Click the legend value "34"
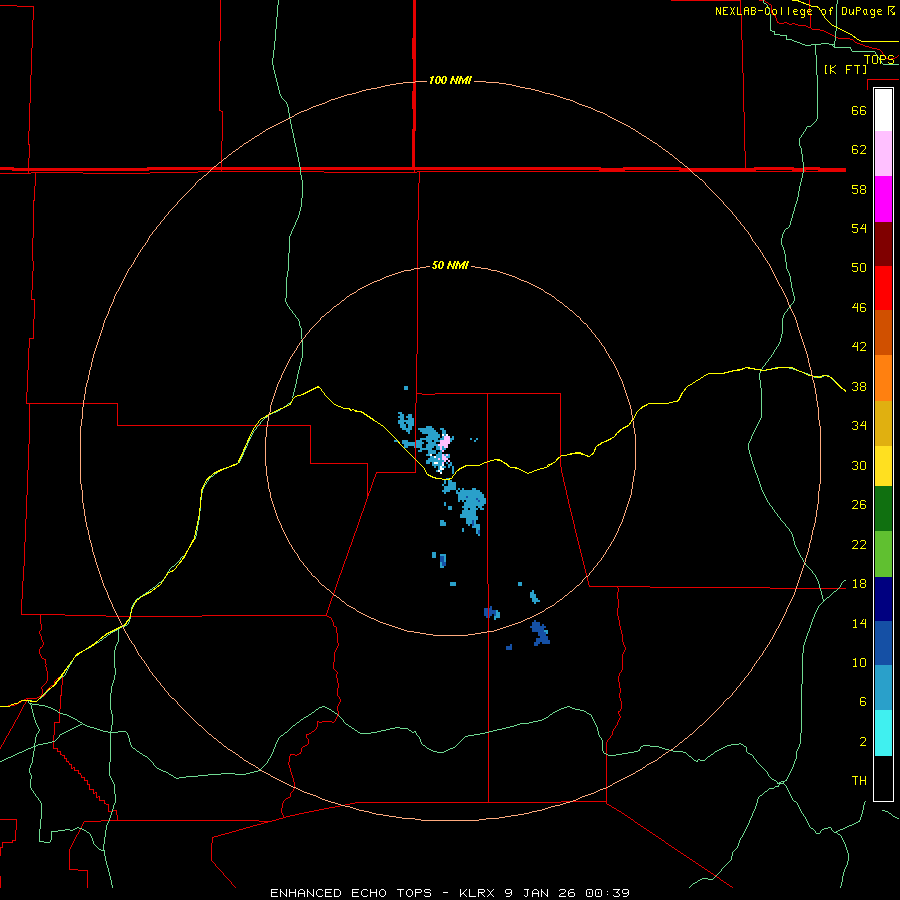This screenshot has width=900, height=900. pyautogui.click(x=859, y=425)
